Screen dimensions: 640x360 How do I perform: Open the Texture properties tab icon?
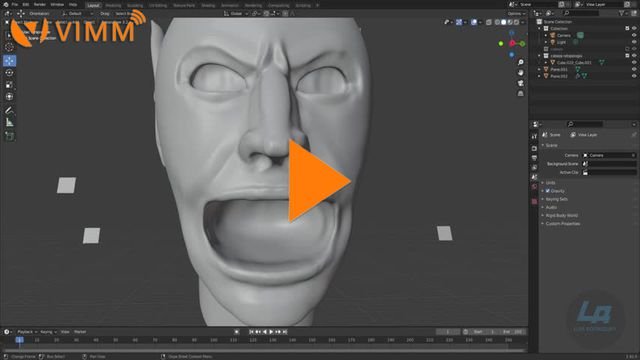point(534,202)
